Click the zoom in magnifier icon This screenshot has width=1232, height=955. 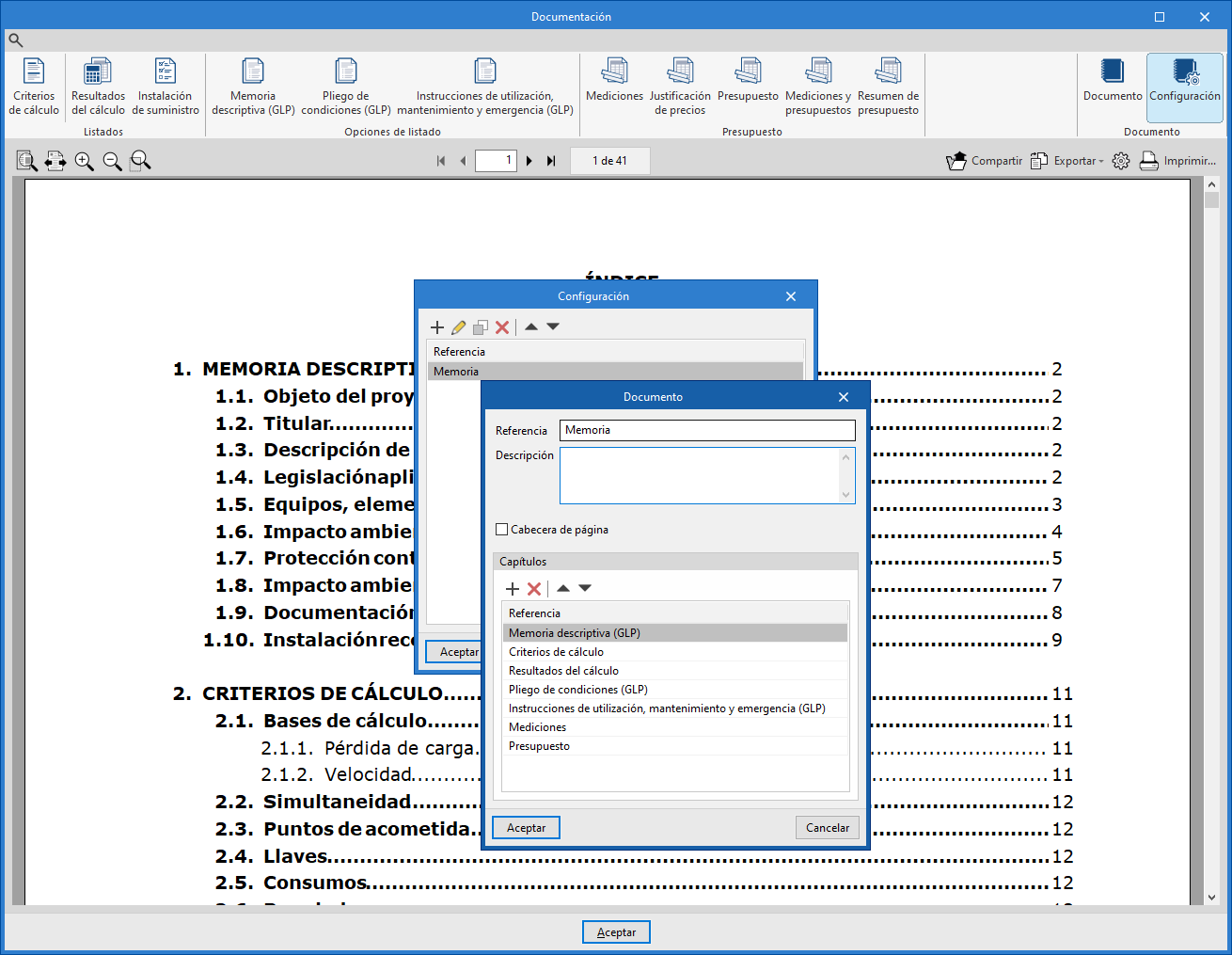click(85, 161)
